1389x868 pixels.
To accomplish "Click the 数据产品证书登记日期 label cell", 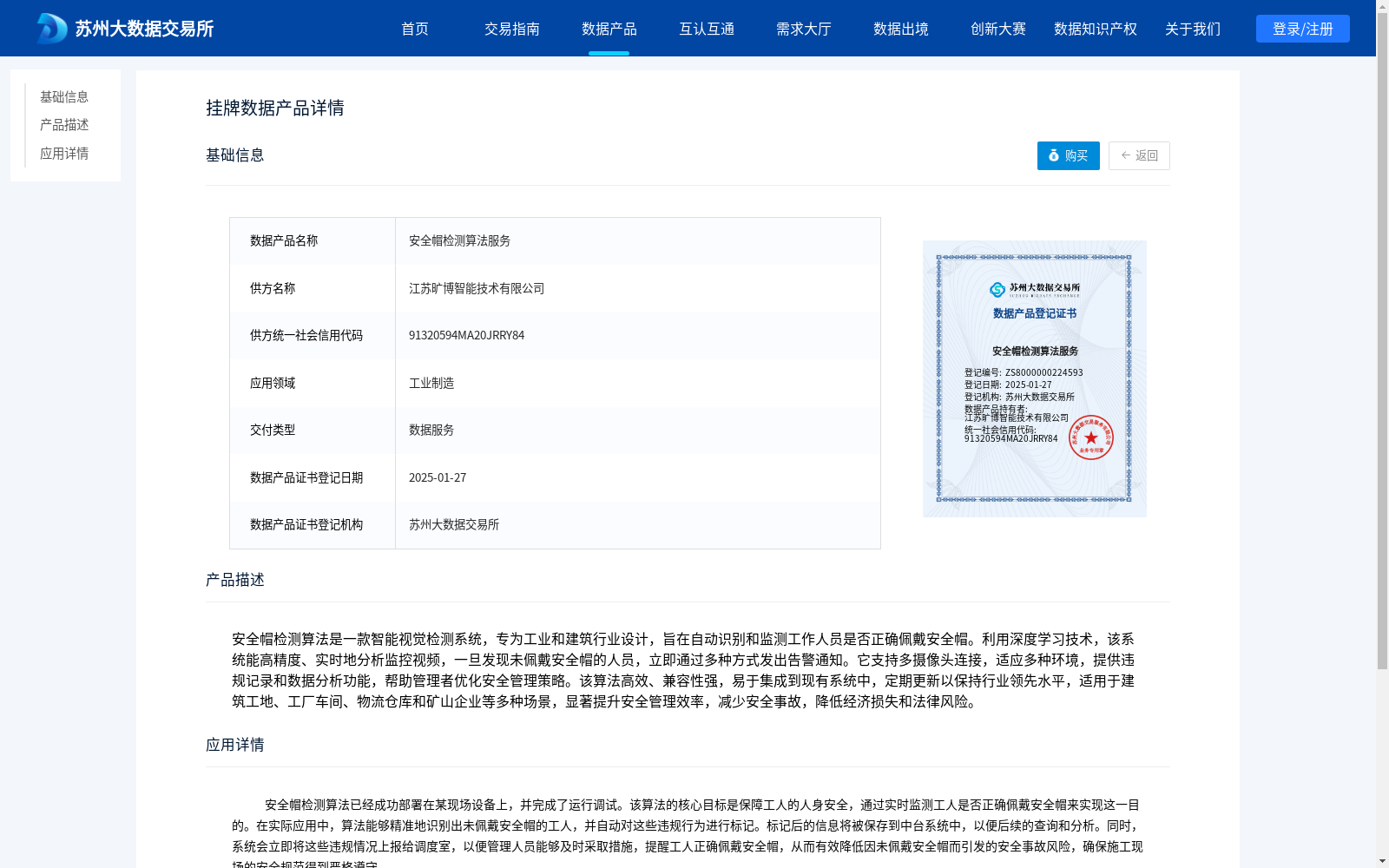I will tap(313, 477).
